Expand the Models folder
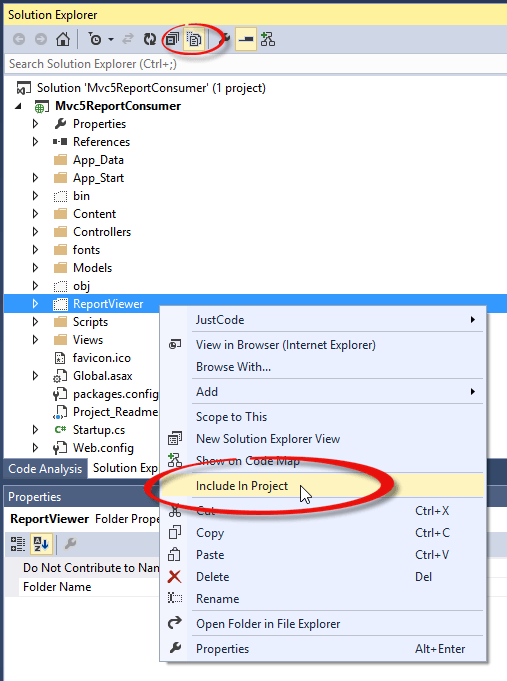Image resolution: width=507 pixels, height=681 pixels. coord(36,268)
